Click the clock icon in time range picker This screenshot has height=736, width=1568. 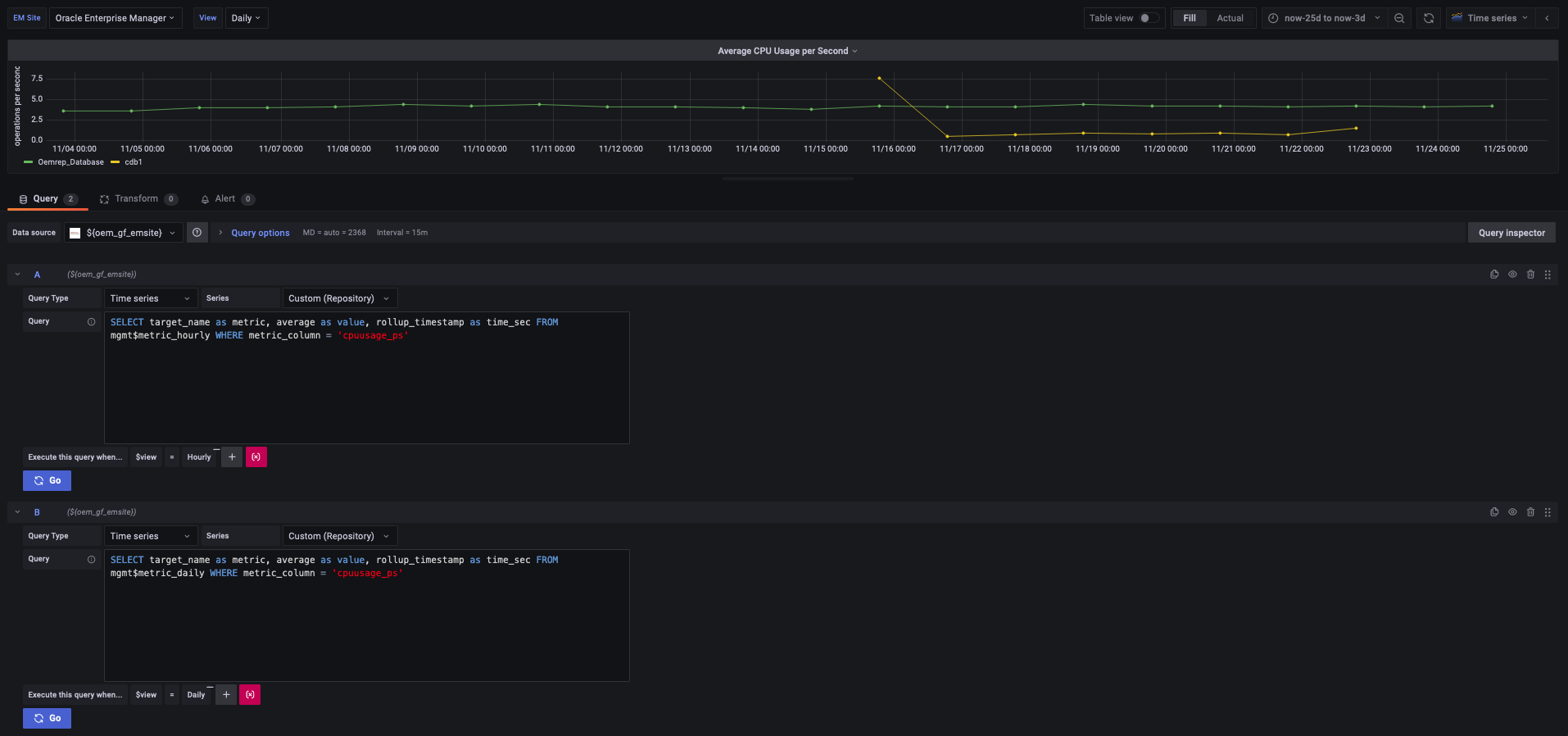point(1273,18)
